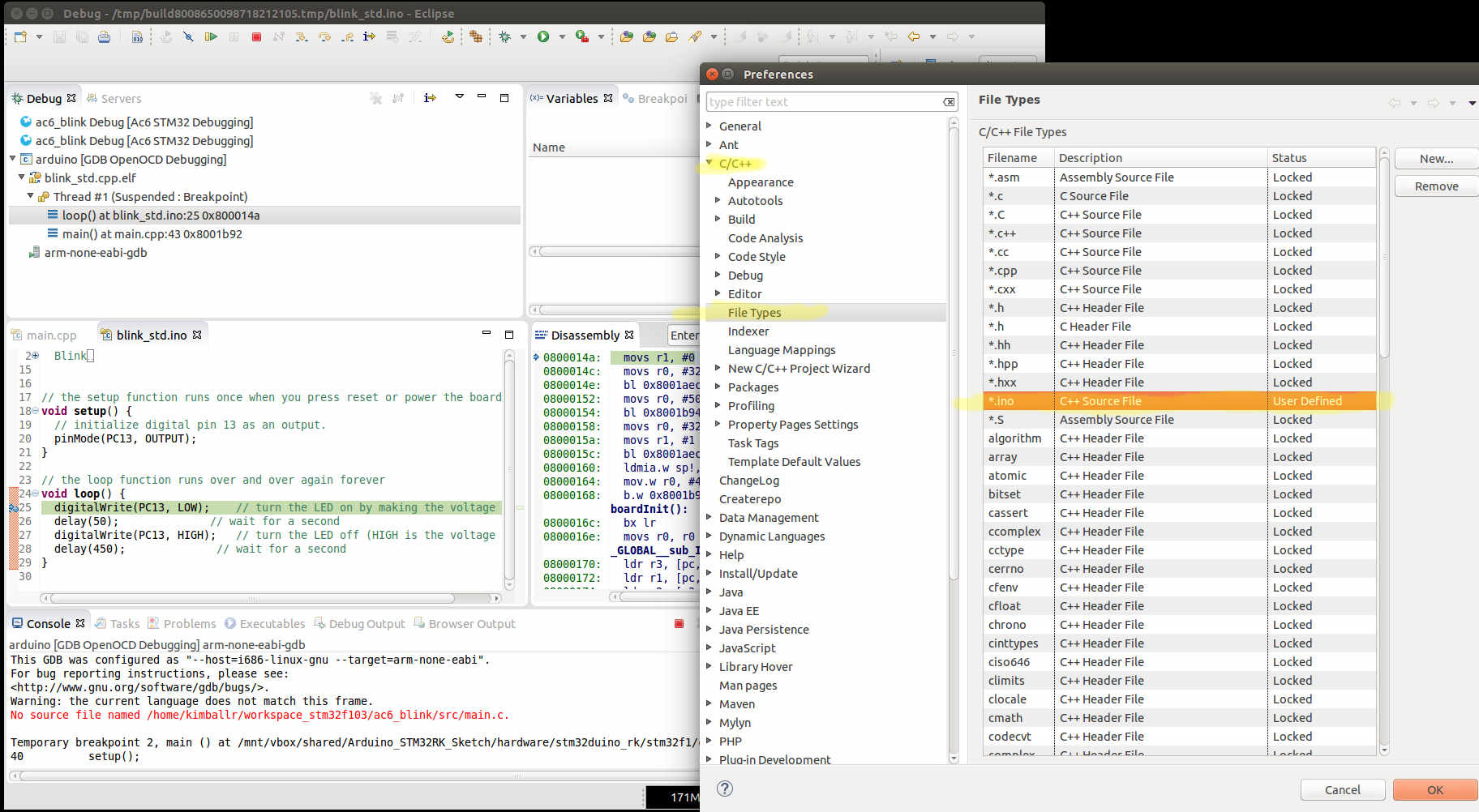Screen dimensions: 1479x812
Task: Switch to the Servers tab
Action: click(114, 98)
